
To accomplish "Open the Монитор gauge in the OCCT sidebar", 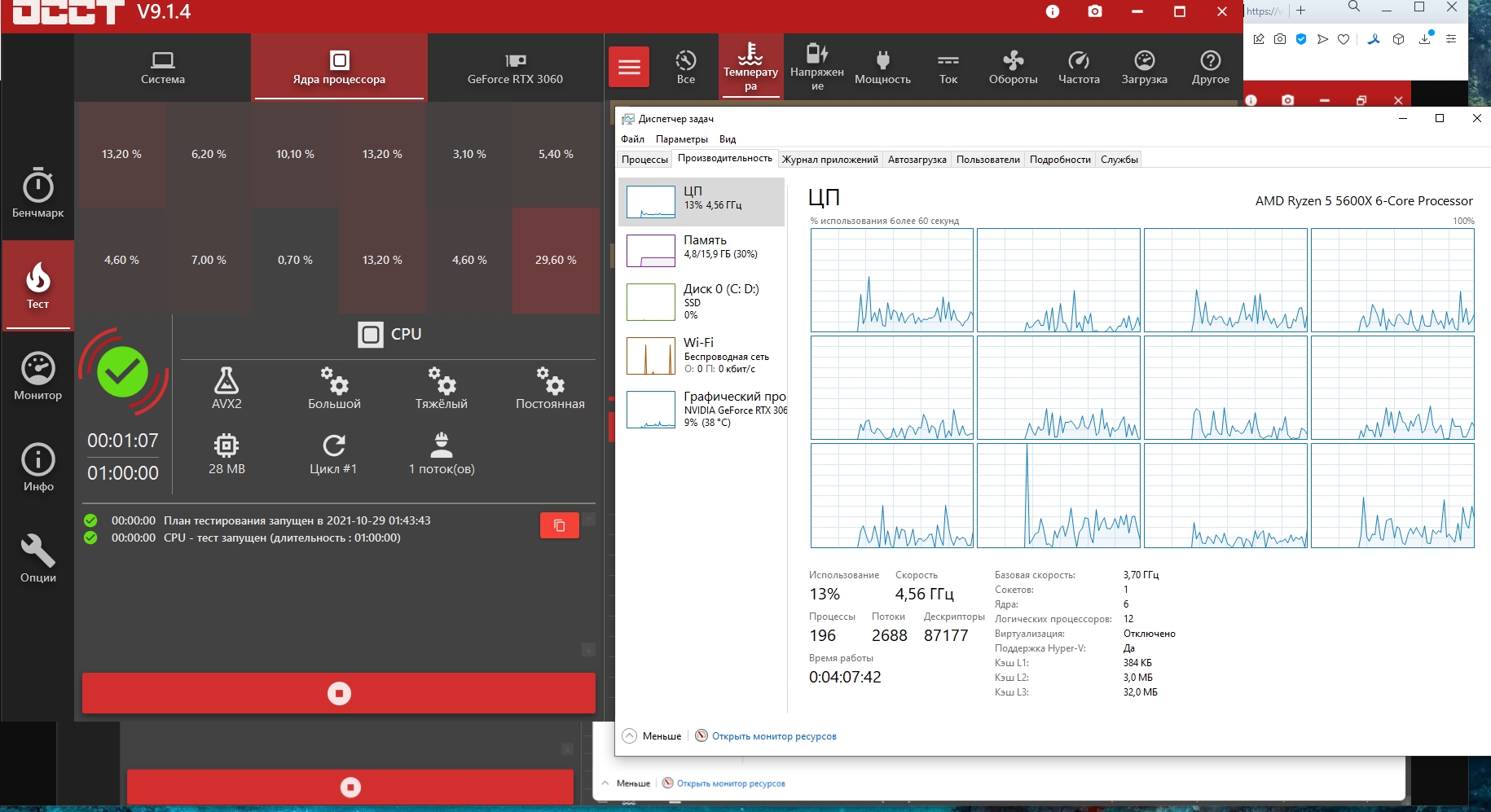I will point(38,376).
